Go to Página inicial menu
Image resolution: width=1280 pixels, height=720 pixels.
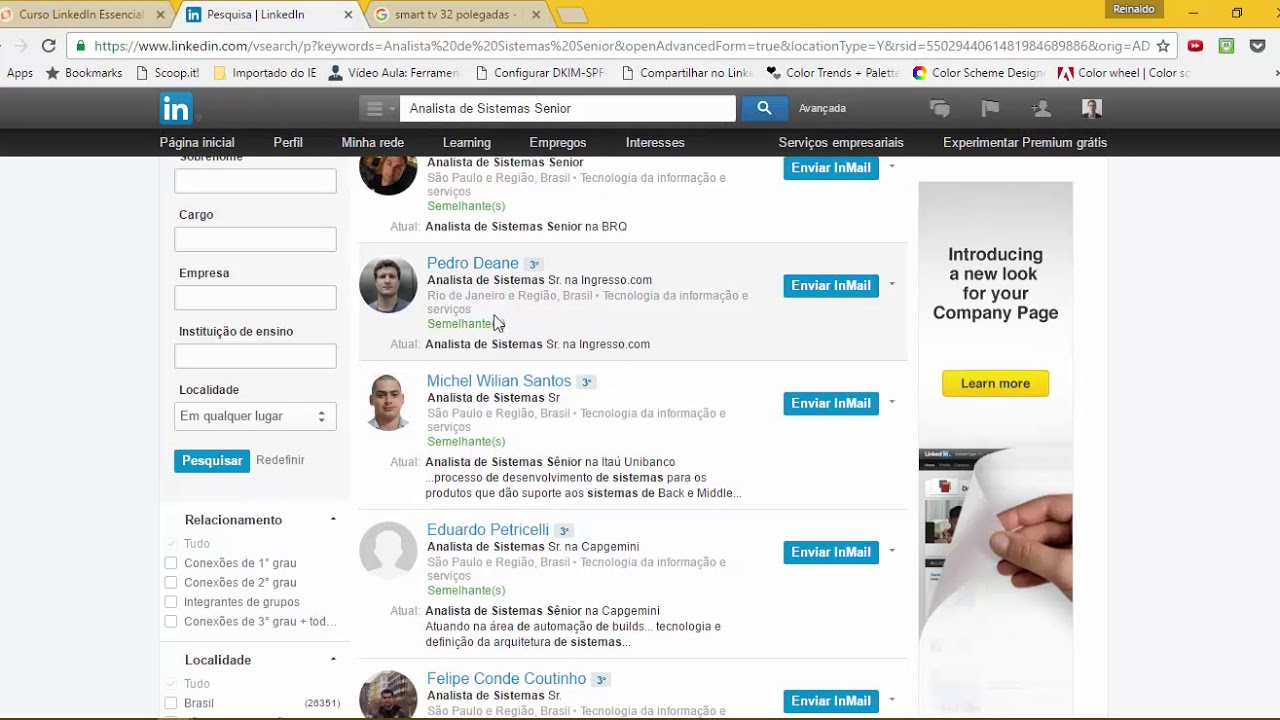click(197, 143)
